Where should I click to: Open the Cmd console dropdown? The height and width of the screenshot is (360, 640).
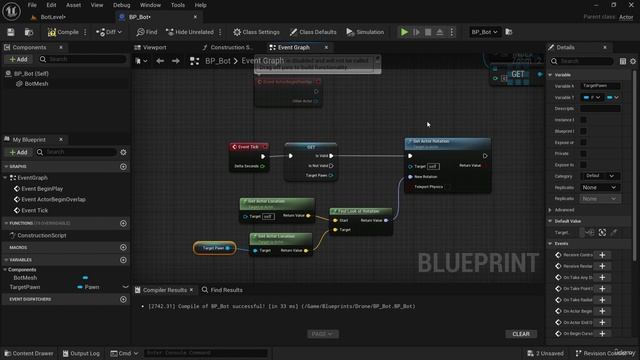tap(124, 353)
